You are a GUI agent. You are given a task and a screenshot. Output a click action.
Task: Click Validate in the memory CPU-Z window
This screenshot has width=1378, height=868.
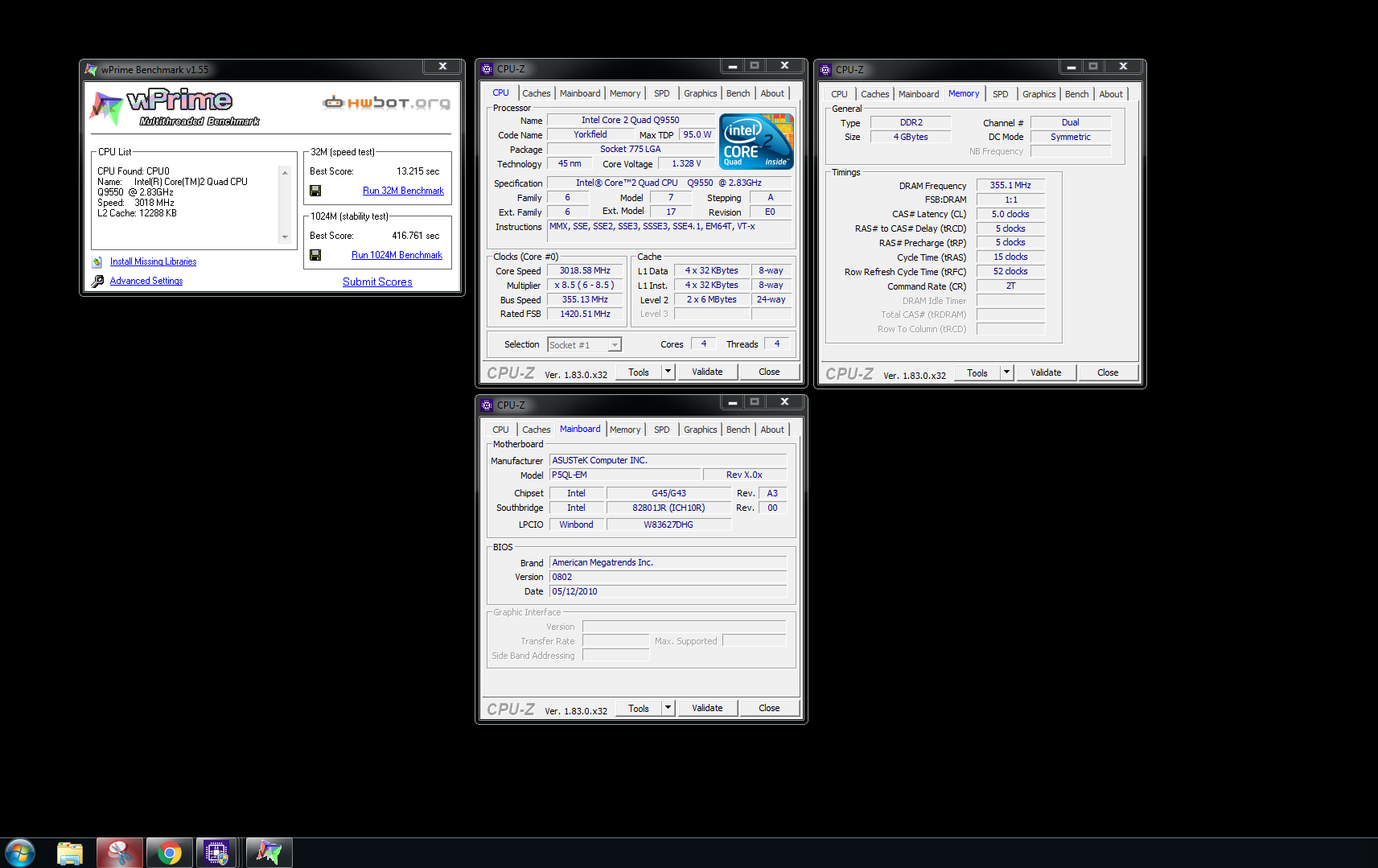click(x=1046, y=372)
